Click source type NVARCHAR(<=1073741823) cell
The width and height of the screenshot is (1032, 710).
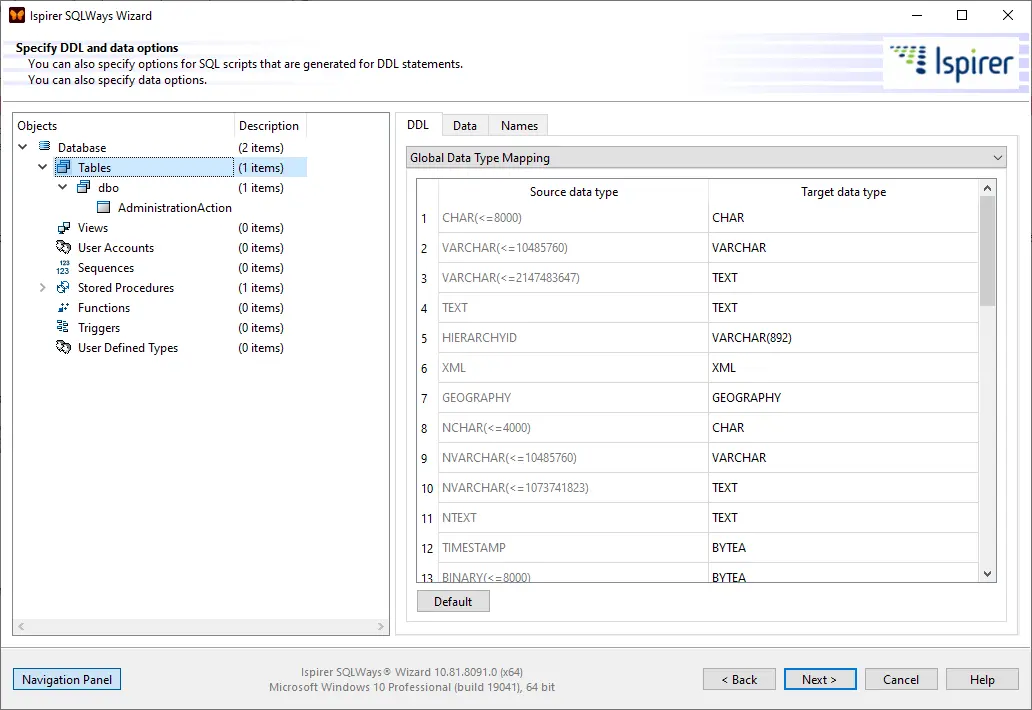pyautogui.click(x=573, y=488)
